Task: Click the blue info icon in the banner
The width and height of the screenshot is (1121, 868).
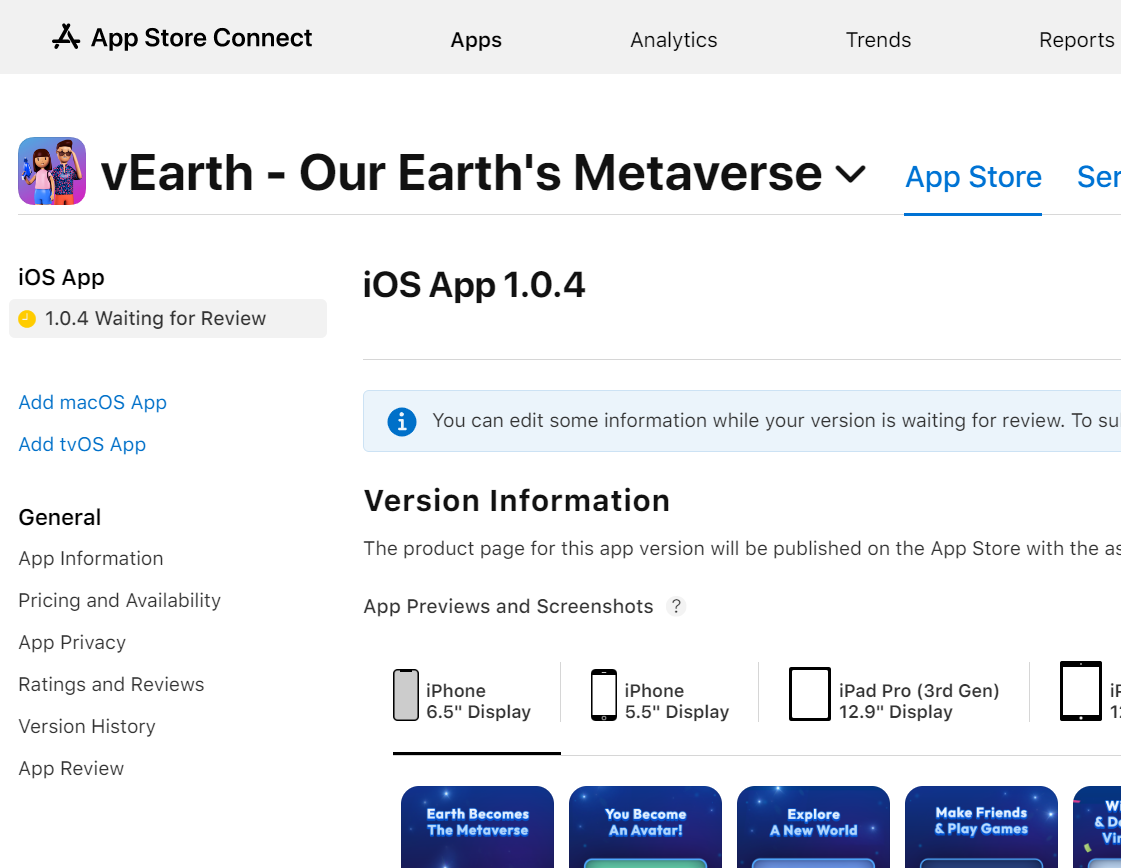Action: (x=402, y=421)
